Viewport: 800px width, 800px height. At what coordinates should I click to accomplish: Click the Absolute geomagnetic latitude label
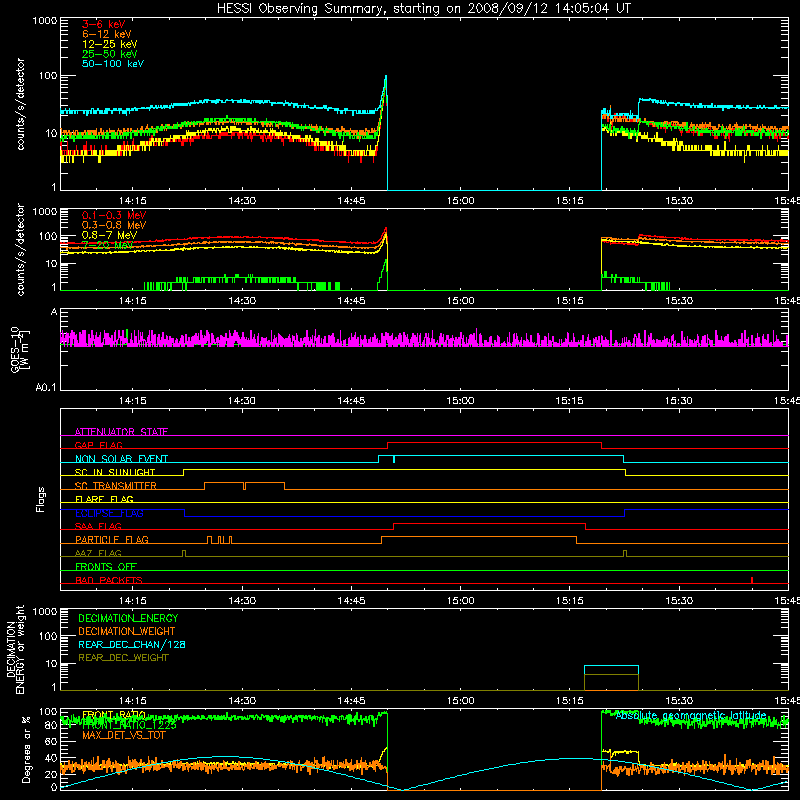point(691,715)
